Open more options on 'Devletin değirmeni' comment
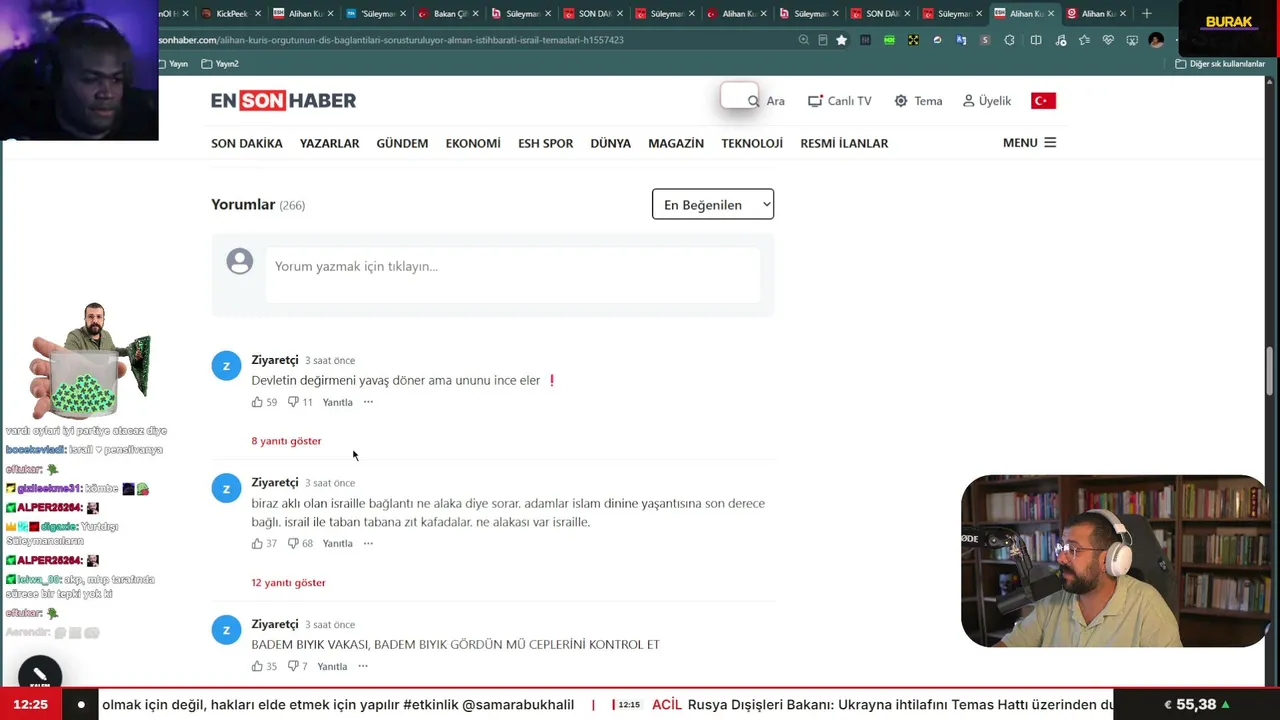Image resolution: width=1280 pixels, height=720 pixels. [x=368, y=402]
